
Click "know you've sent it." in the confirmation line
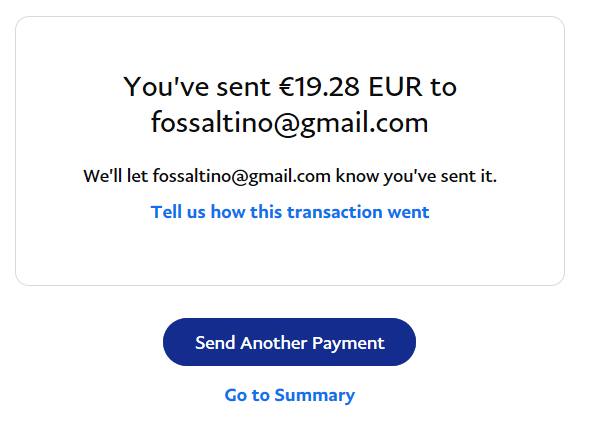(x=416, y=176)
